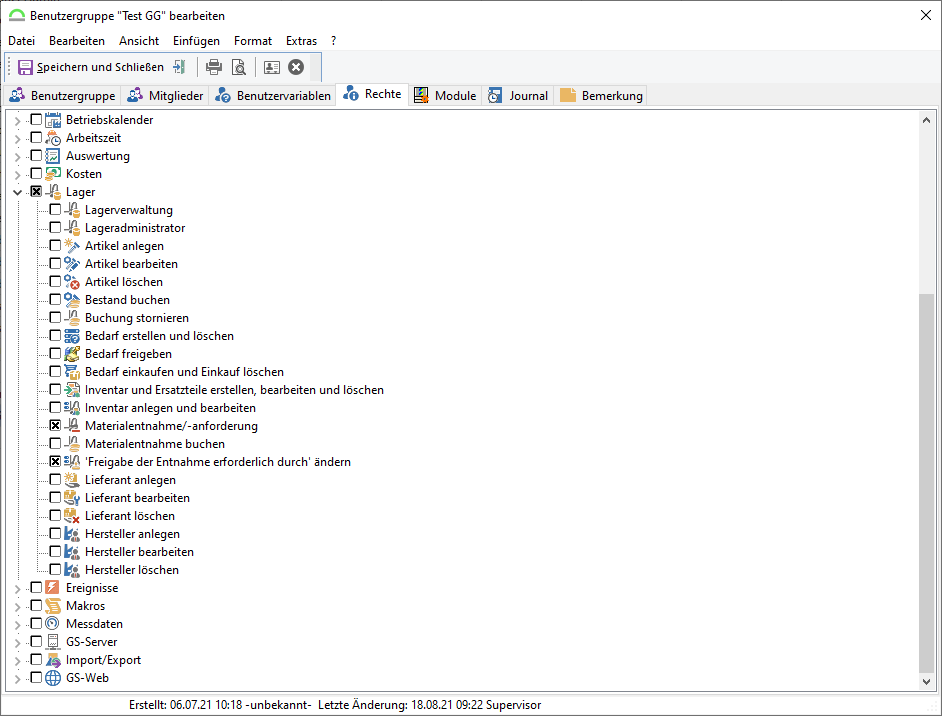Click the Auswertung chart icon
The height and width of the screenshot is (716, 942).
pos(53,156)
